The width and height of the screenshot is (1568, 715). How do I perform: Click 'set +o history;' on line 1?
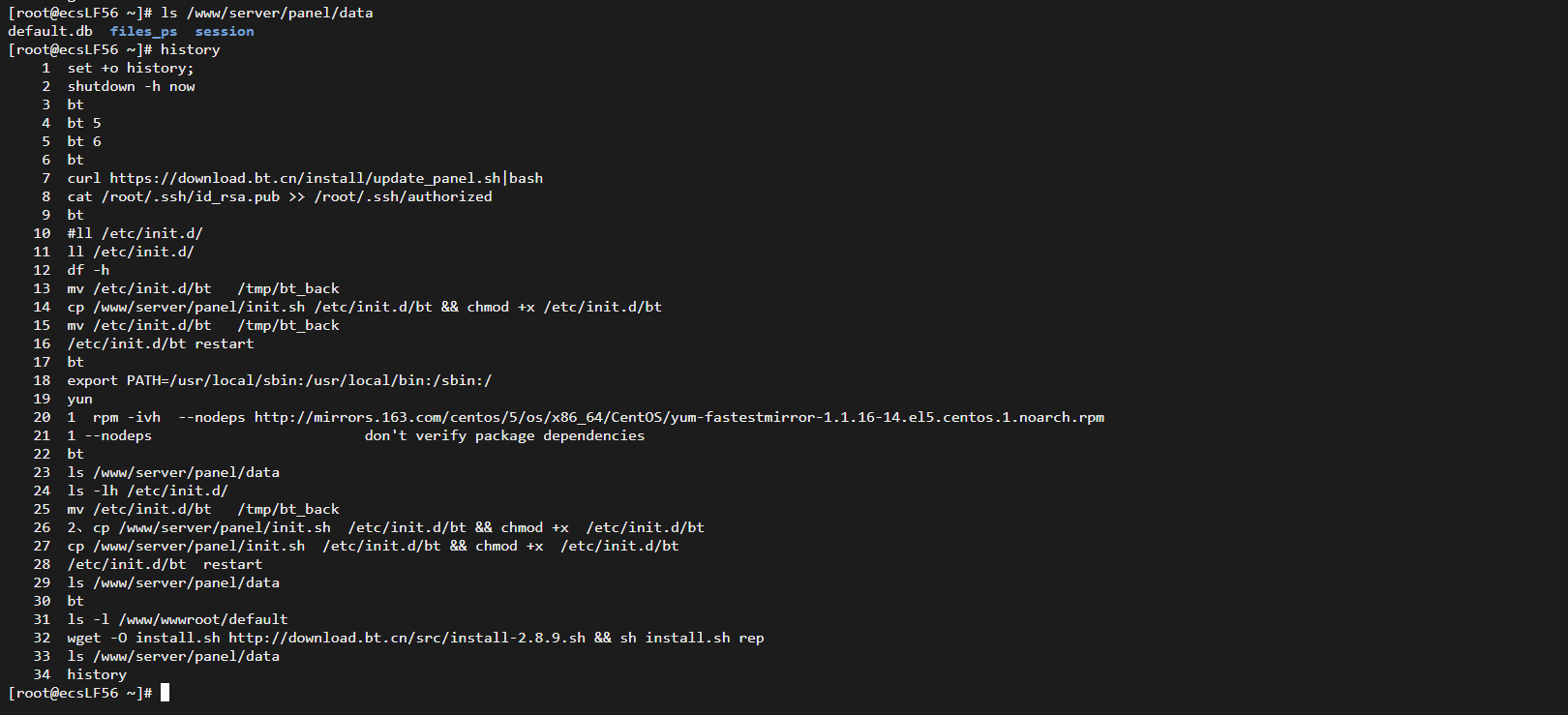coord(131,68)
